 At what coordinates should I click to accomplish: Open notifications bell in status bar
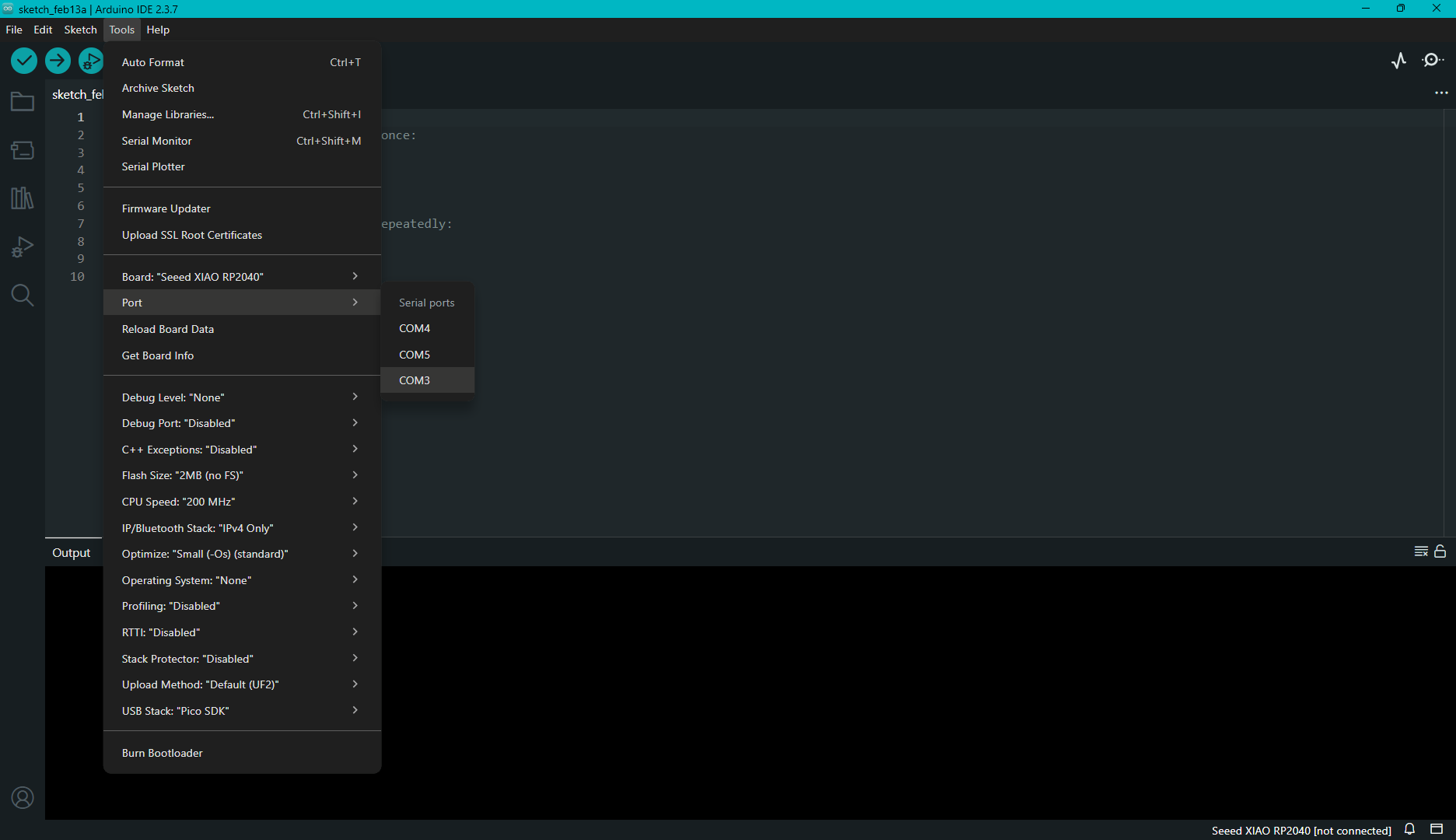(1409, 829)
